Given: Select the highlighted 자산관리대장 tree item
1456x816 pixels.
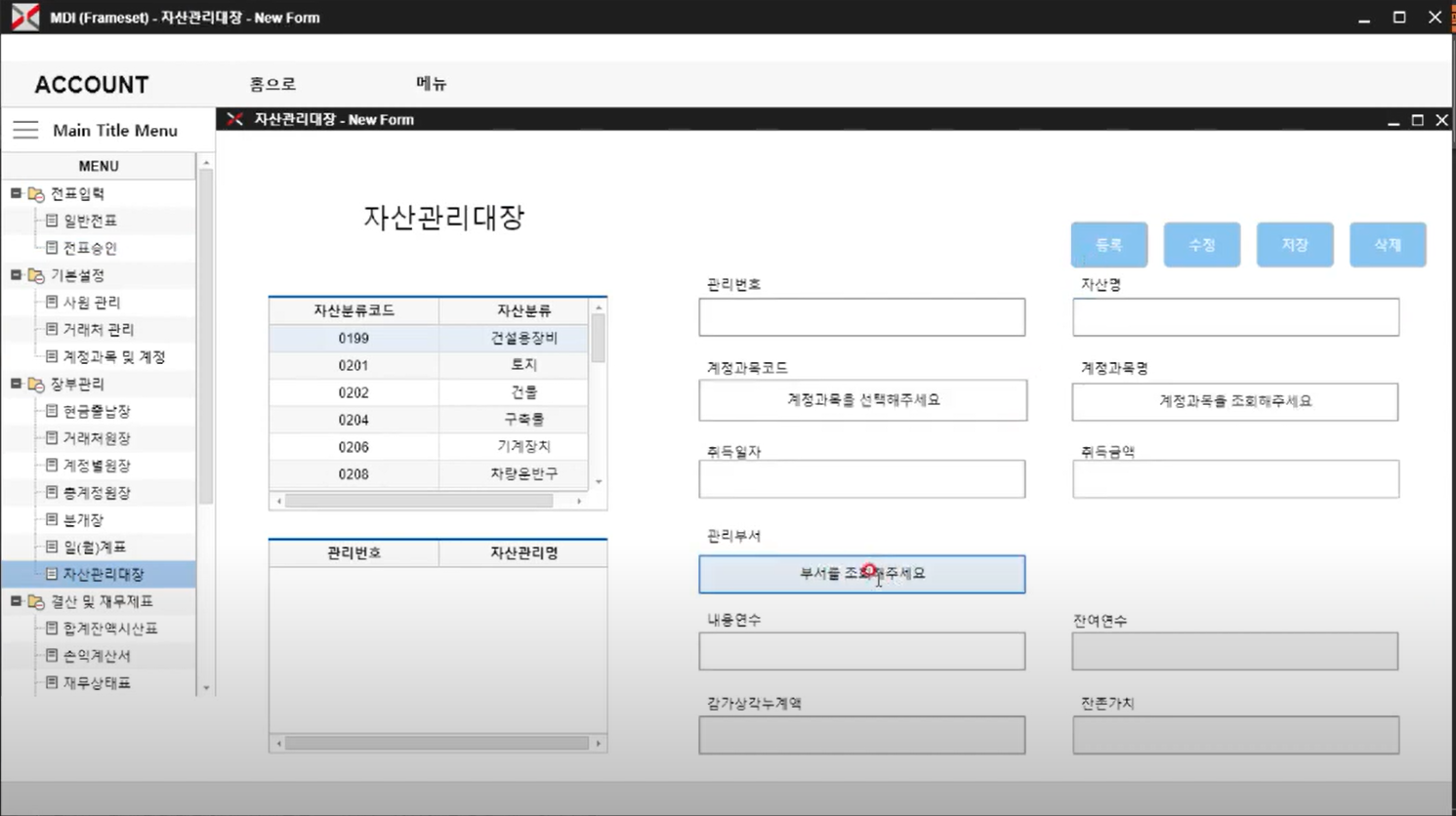Looking at the screenshot, I should (104, 574).
